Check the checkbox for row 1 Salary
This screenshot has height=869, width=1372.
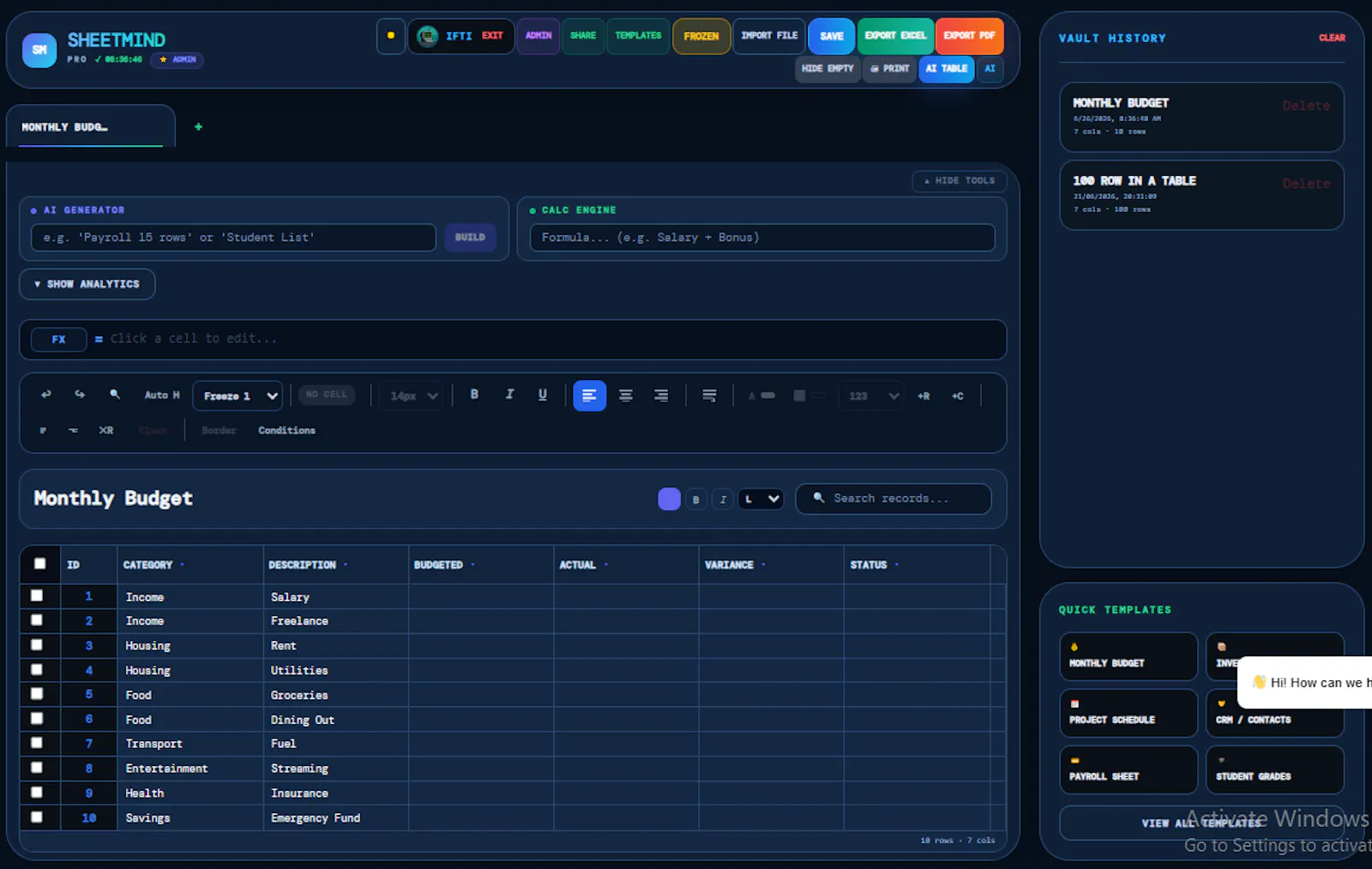(37, 595)
